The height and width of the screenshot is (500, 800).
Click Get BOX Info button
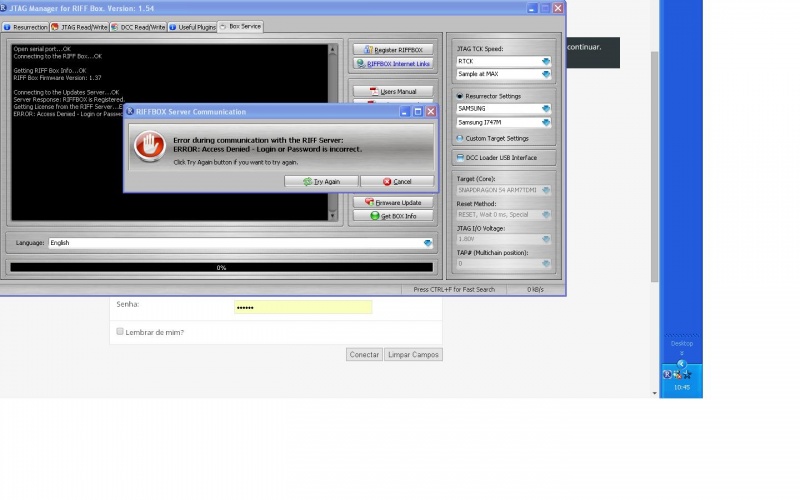[x=393, y=216]
